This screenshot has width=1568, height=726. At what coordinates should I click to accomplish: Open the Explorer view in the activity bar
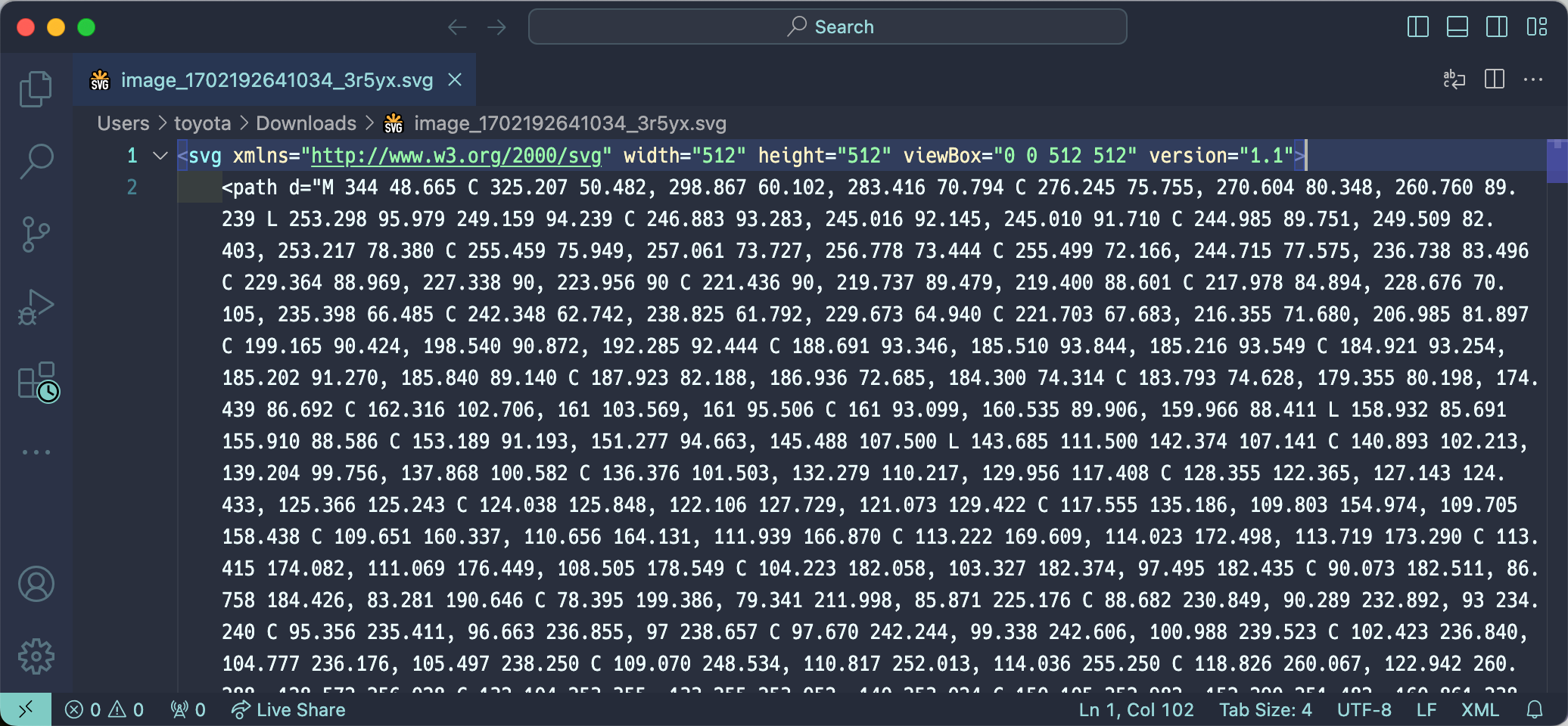point(36,89)
